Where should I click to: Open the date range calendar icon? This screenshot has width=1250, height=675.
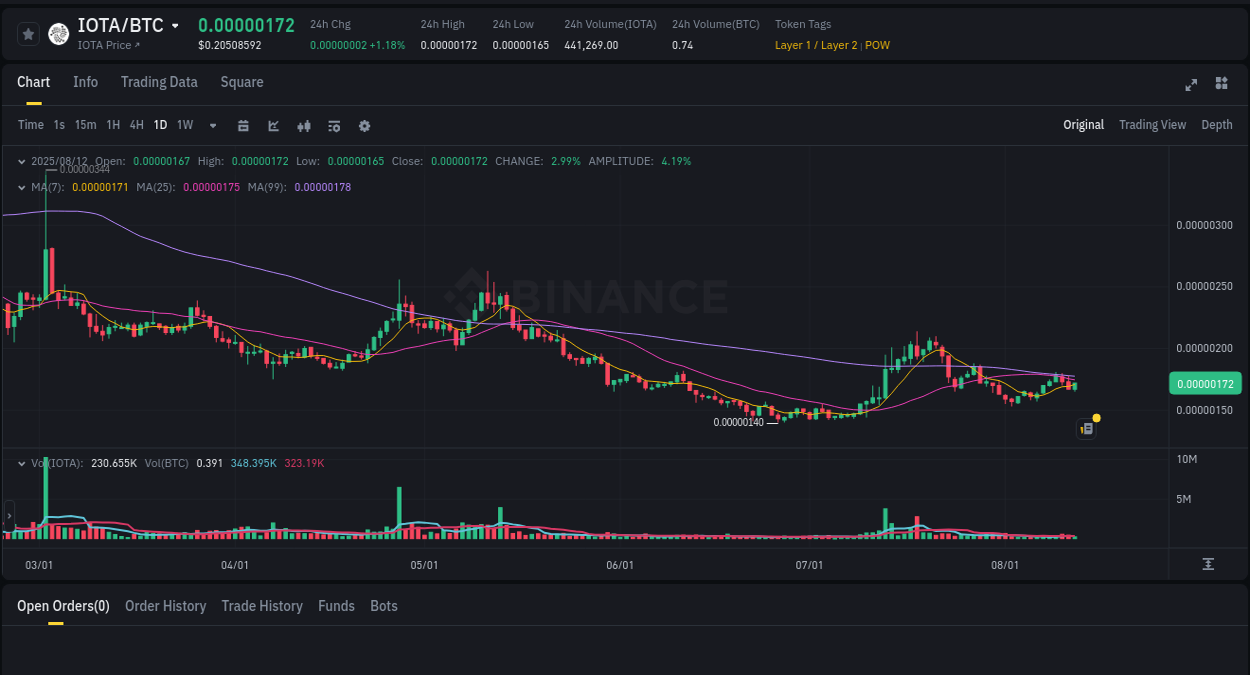pos(243,125)
